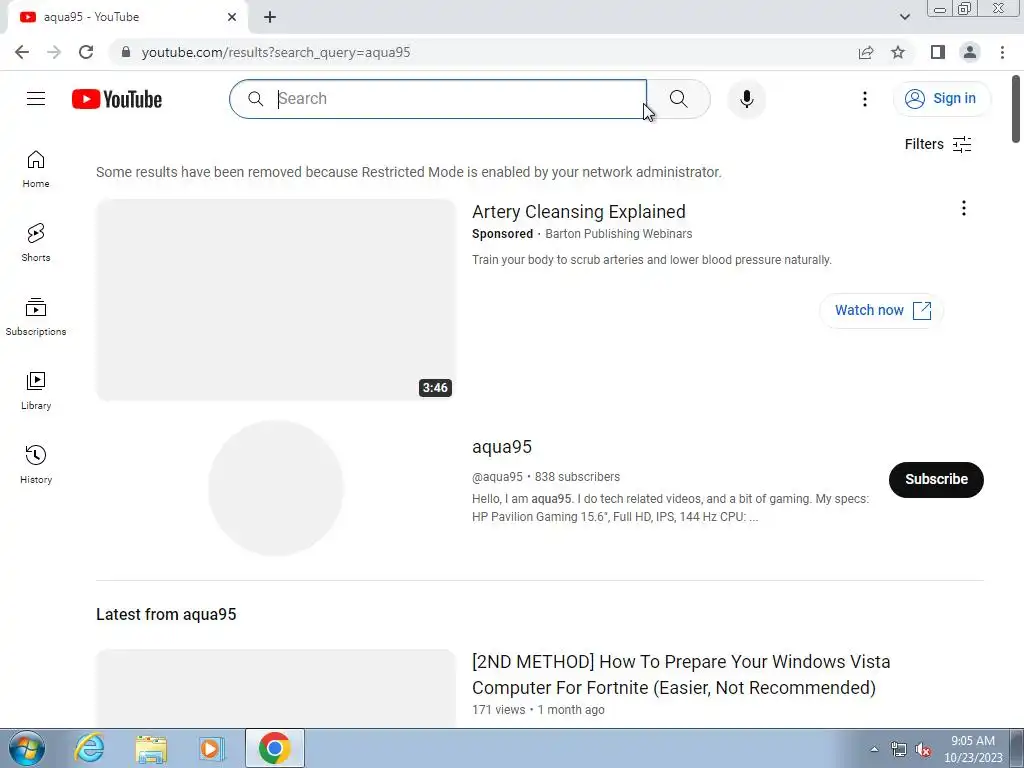Open Chrome three-dot menu
Image resolution: width=1024 pixels, height=768 pixels.
tap(1002, 52)
